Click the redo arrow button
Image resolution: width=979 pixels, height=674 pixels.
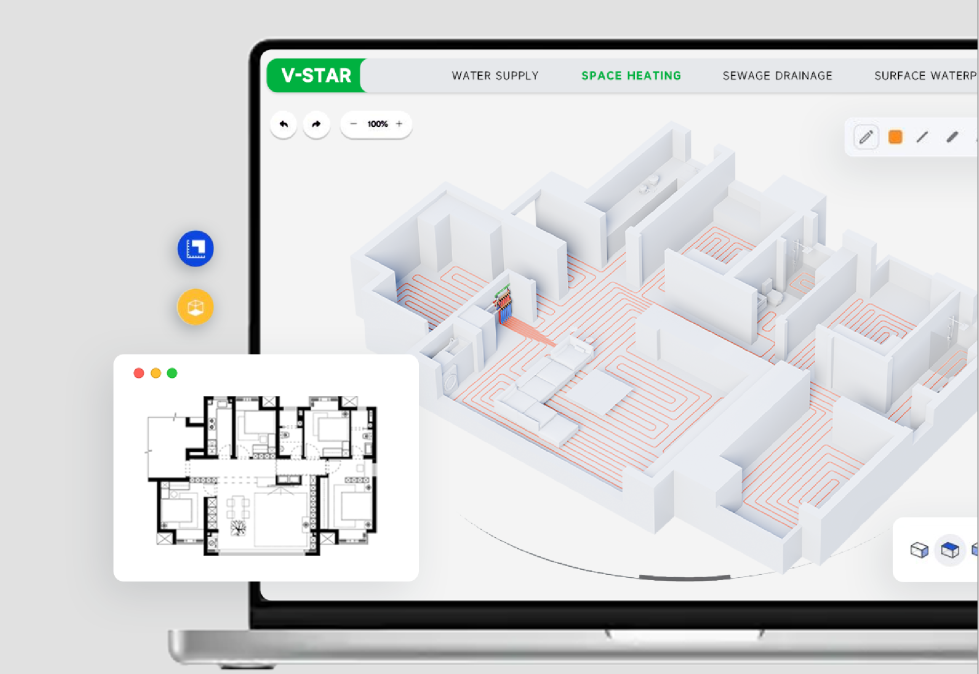click(x=317, y=124)
